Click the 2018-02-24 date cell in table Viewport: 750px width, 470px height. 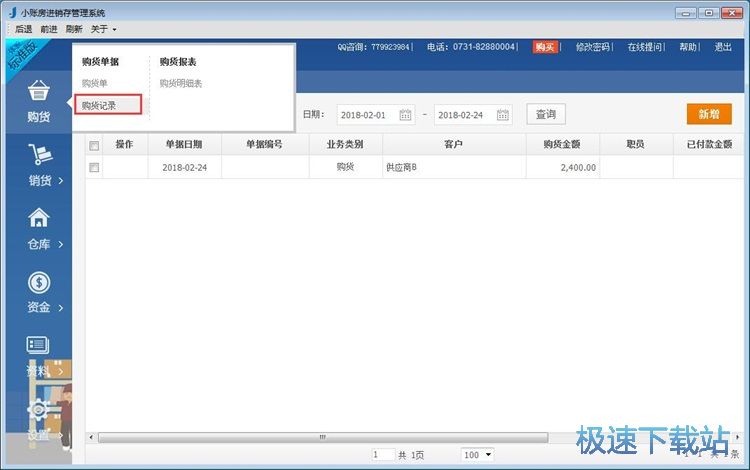click(x=185, y=168)
